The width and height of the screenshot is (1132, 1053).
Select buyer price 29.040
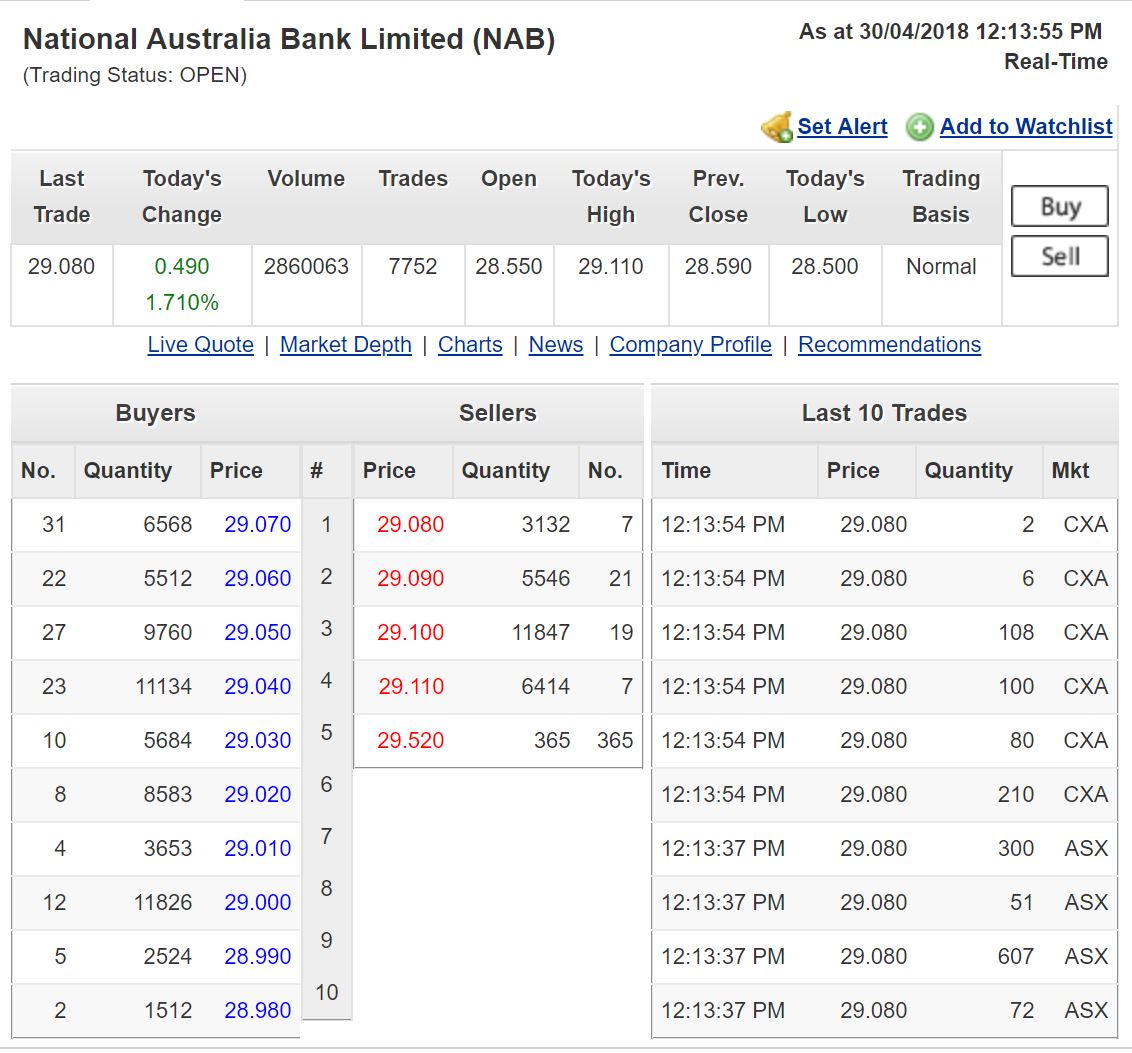coord(258,686)
